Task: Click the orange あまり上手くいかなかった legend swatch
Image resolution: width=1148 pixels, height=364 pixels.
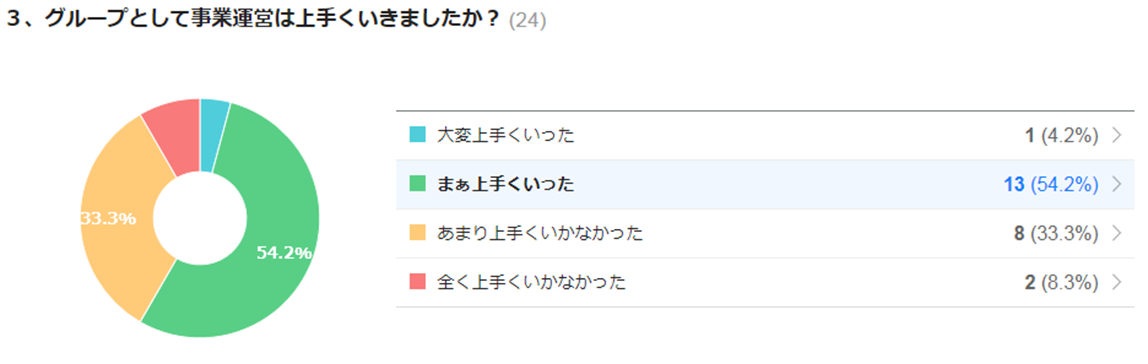Action: (417, 233)
